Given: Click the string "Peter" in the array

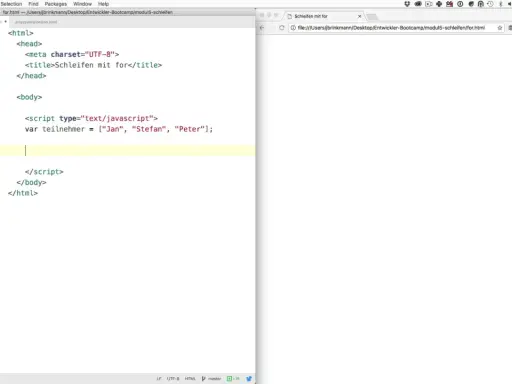Looking at the screenshot, I should click(189, 129).
